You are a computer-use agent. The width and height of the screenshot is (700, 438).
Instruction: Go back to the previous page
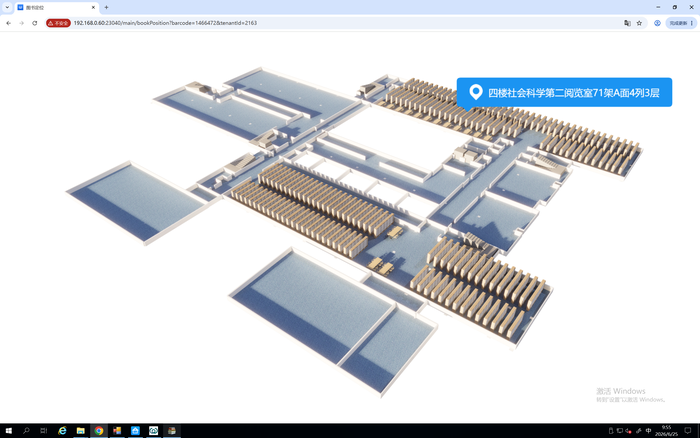pos(8,23)
